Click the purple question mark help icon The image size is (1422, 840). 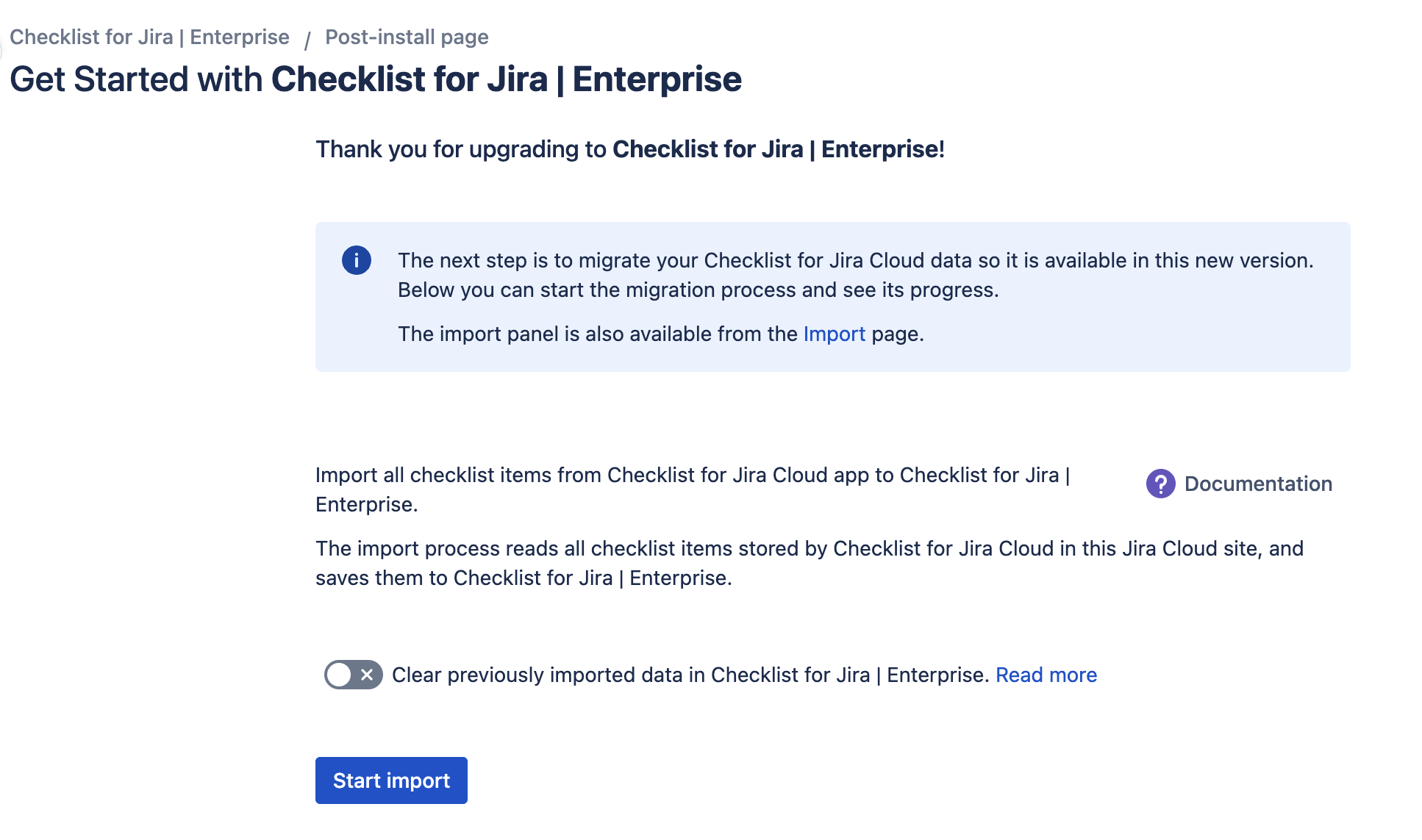(1160, 484)
